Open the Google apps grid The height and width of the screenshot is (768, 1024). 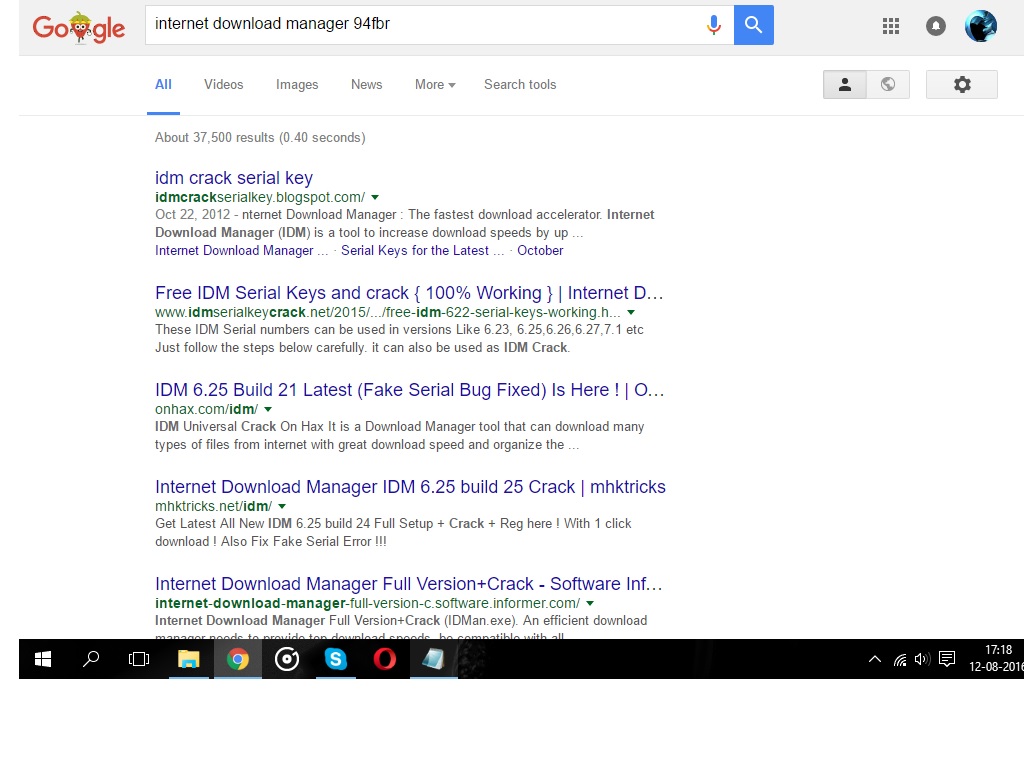pyautogui.click(x=890, y=25)
